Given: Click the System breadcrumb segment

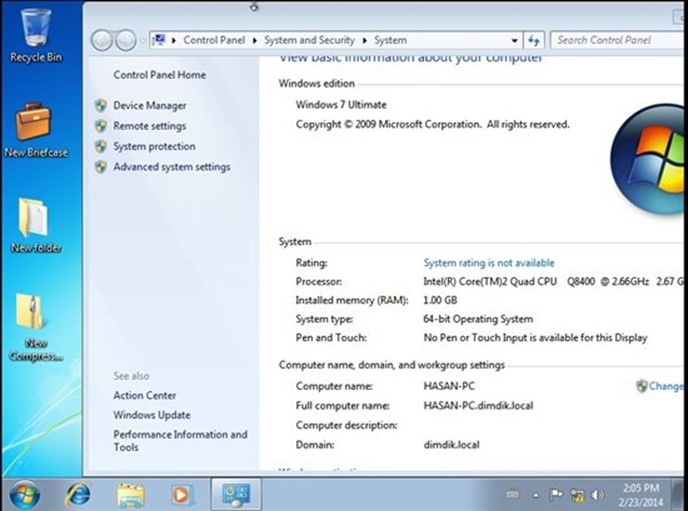Looking at the screenshot, I should click(390, 40).
